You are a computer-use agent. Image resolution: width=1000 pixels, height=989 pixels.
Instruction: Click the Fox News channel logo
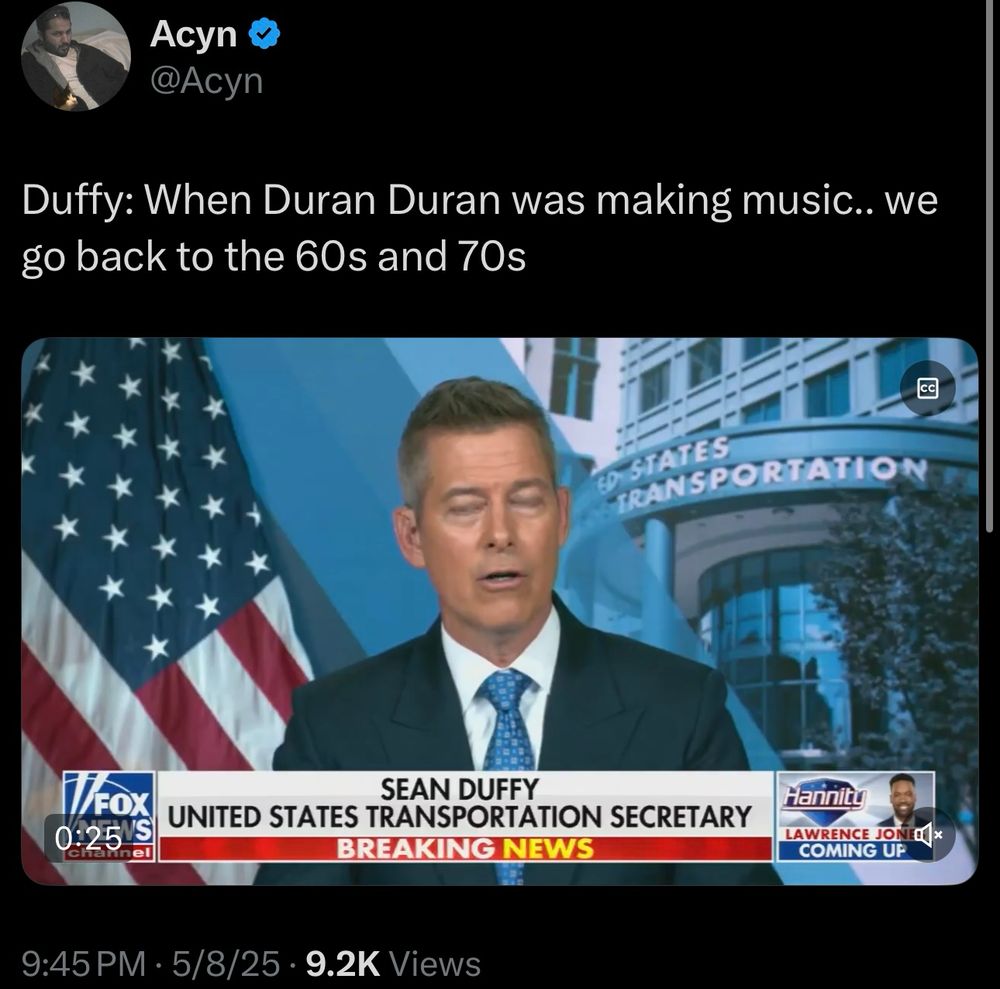tap(108, 816)
